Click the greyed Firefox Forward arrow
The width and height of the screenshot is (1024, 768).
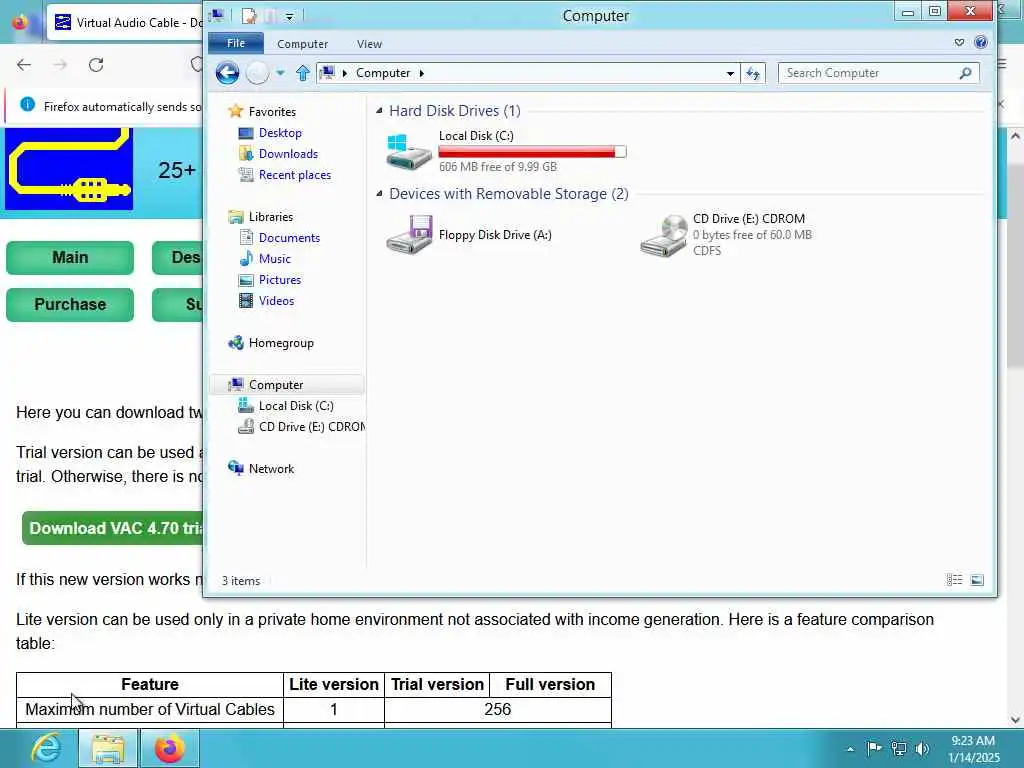[x=60, y=65]
